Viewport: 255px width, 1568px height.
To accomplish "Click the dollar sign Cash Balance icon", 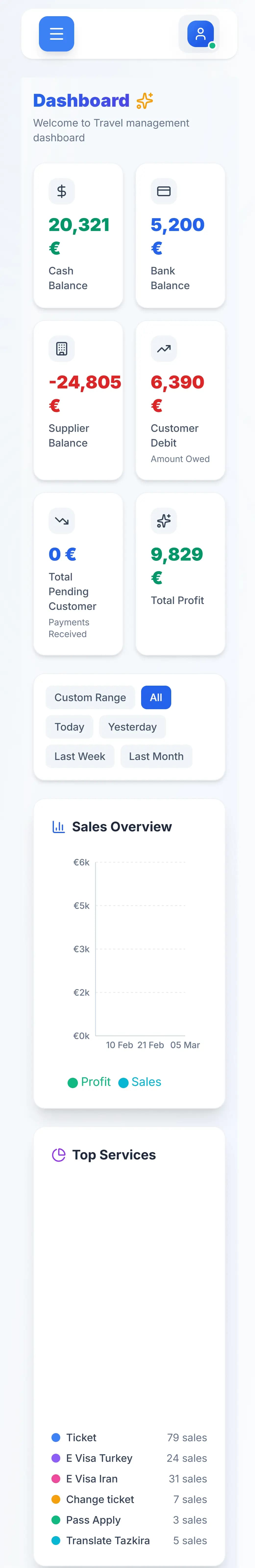I will point(61,191).
